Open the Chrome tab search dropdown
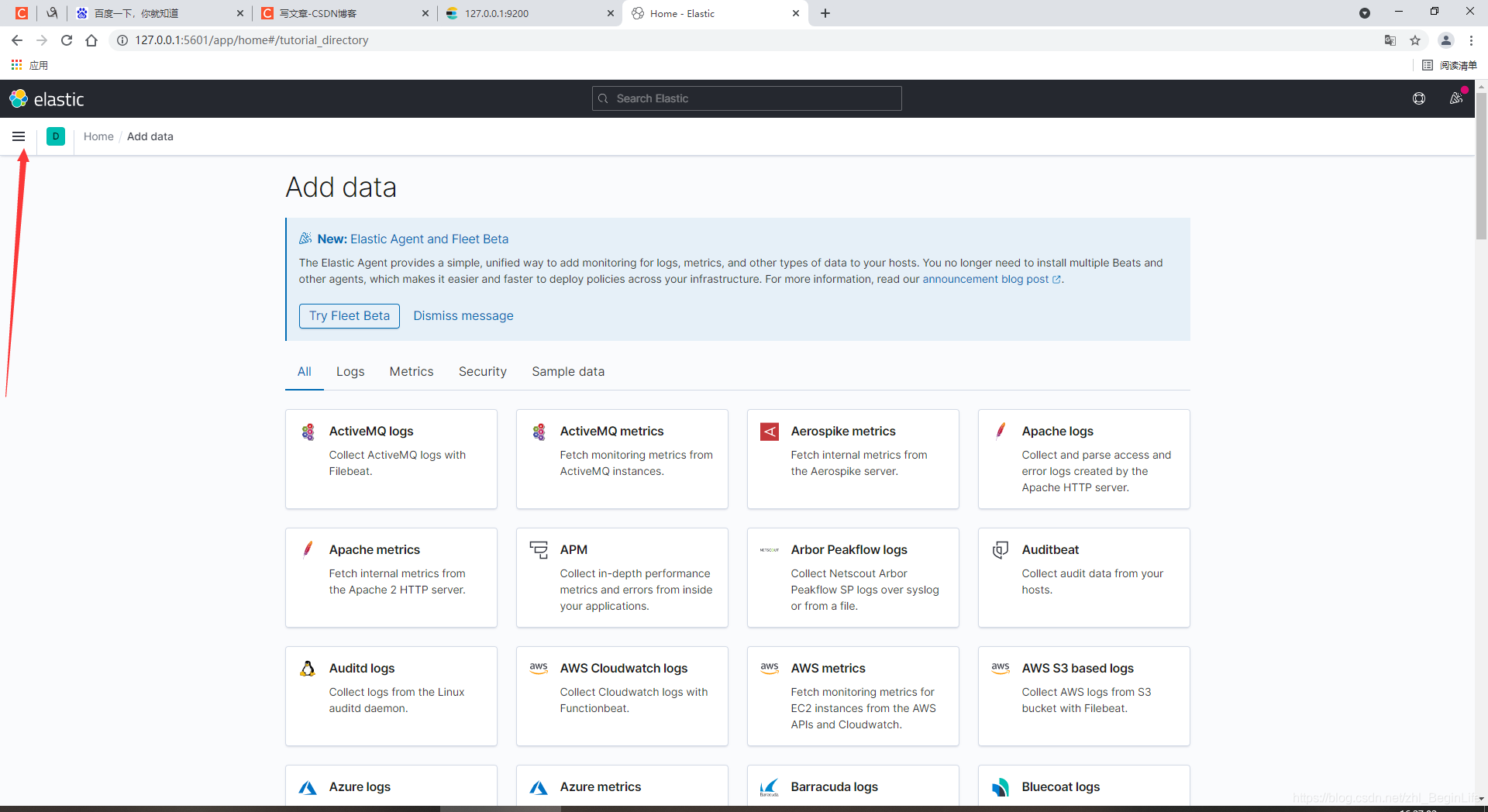1488x812 pixels. coord(1365,13)
